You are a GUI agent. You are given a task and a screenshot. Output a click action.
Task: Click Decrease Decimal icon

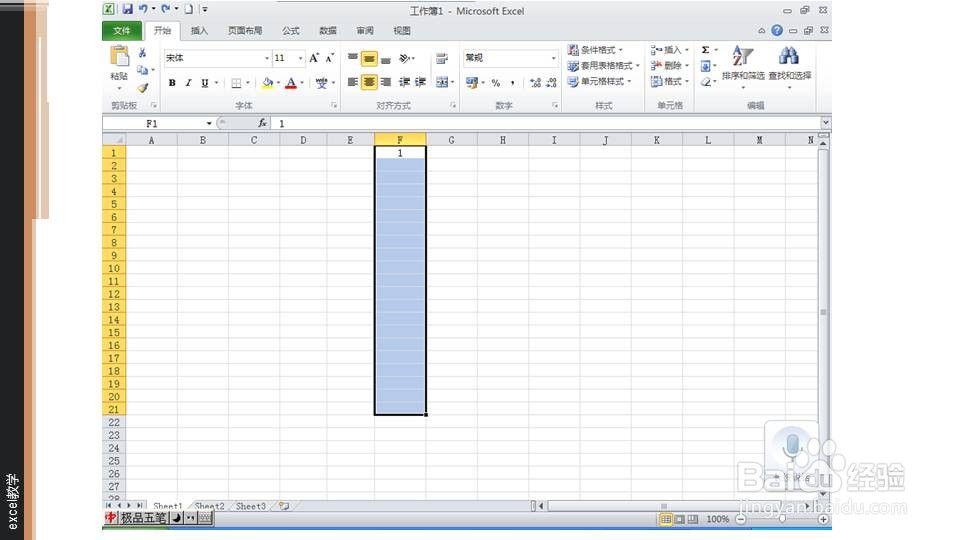(x=551, y=83)
